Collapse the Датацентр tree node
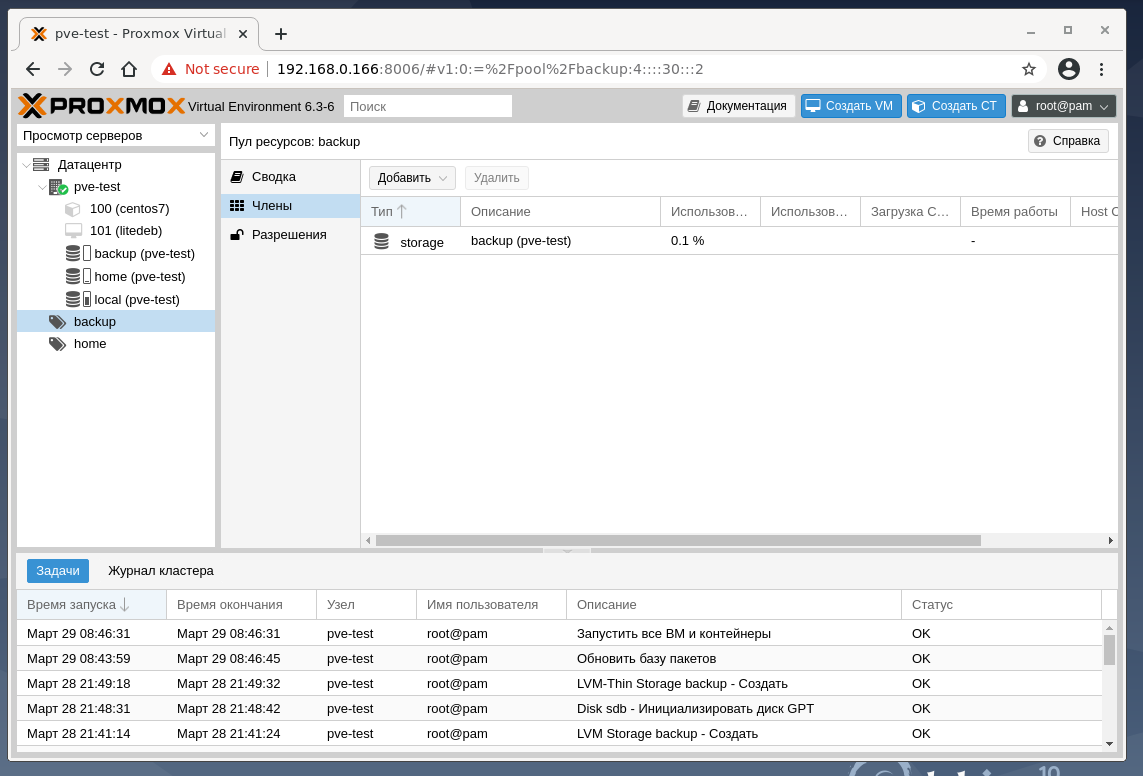The height and width of the screenshot is (776, 1143). [x=25, y=165]
